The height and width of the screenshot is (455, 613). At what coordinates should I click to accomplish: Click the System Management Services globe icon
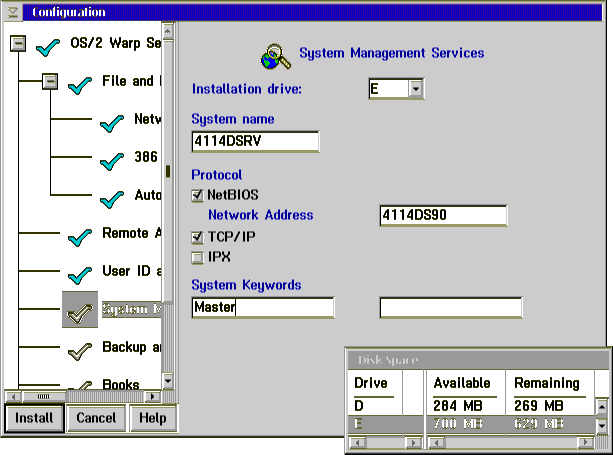276,57
